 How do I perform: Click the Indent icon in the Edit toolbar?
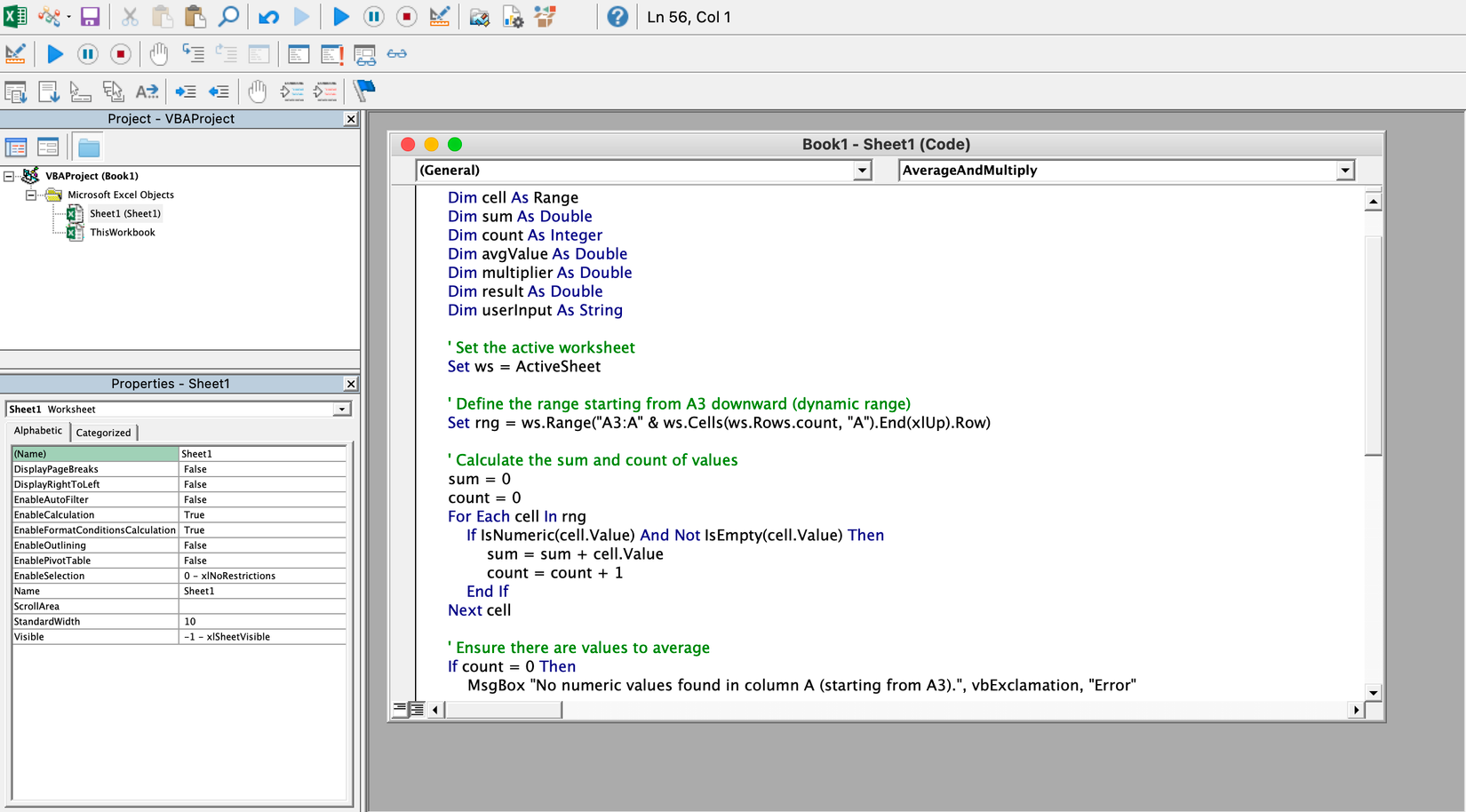tap(186, 91)
